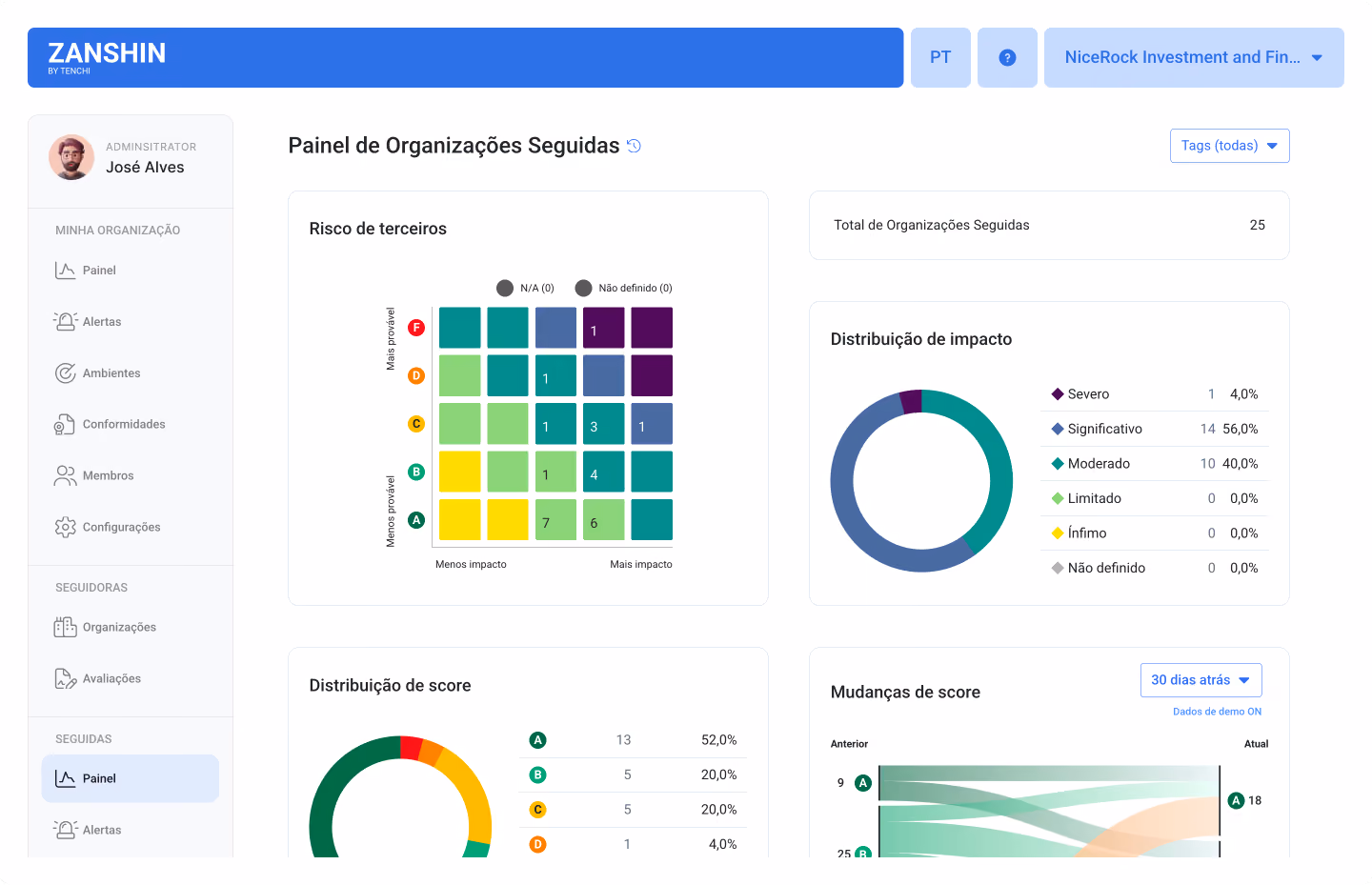
Task: Click the Dados de demo ON link
Action: point(1217,712)
